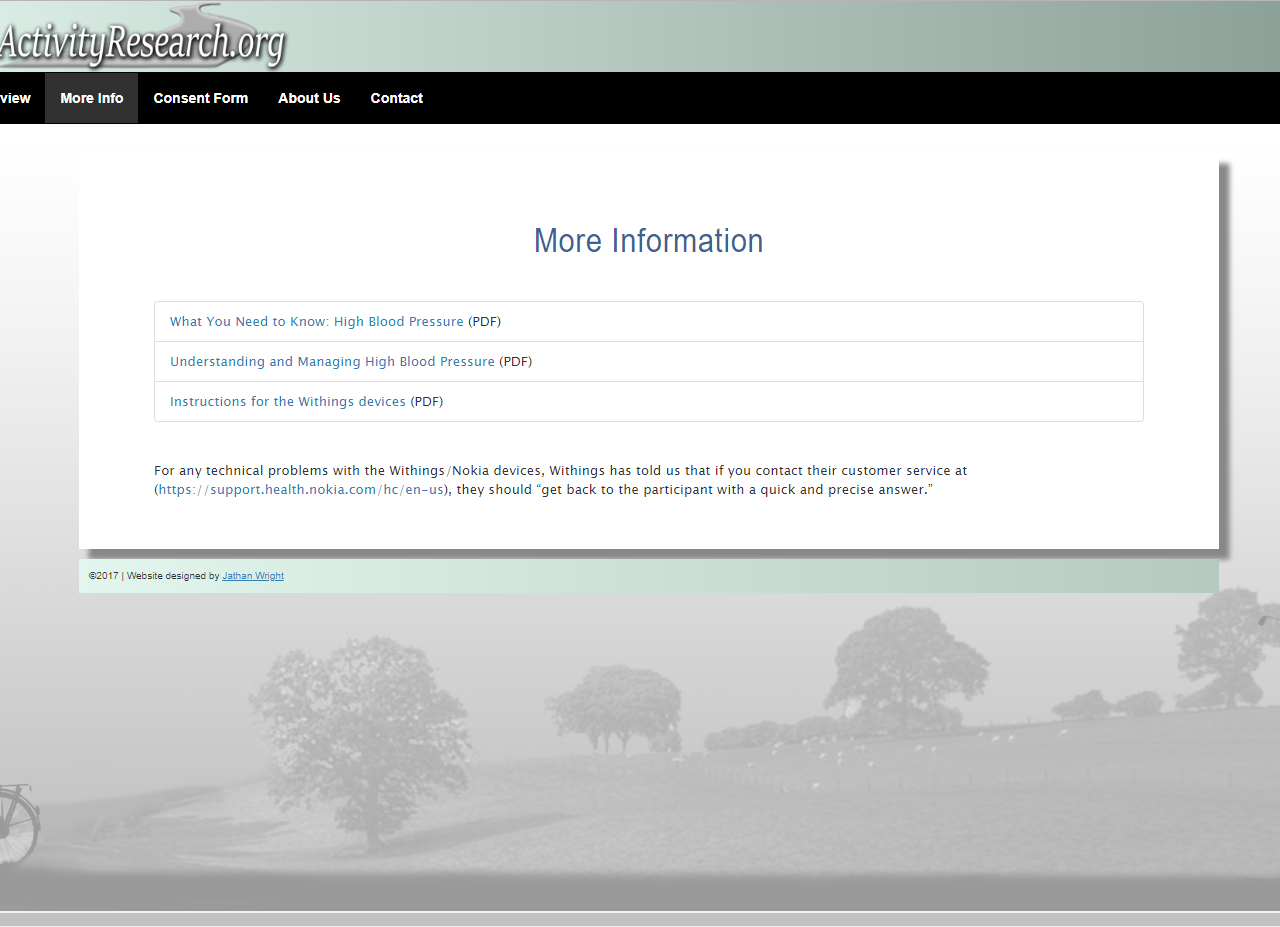Open Understanding and Managing High Blood Pressure link
1280x927 pixels.
pos(332,362)
